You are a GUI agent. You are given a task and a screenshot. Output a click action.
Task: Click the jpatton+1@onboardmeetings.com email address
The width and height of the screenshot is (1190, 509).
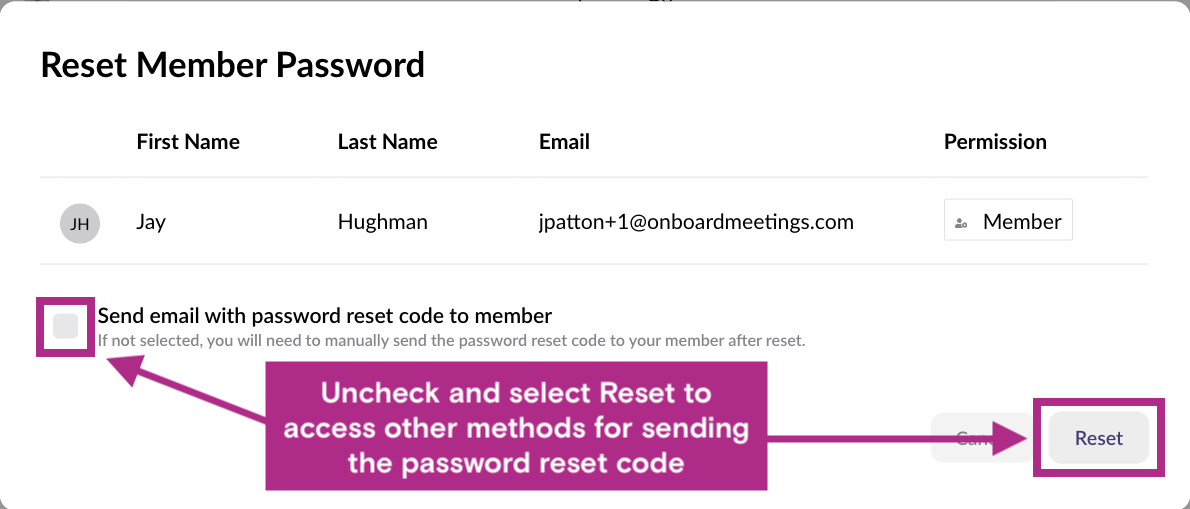click(x=696, y=222)
